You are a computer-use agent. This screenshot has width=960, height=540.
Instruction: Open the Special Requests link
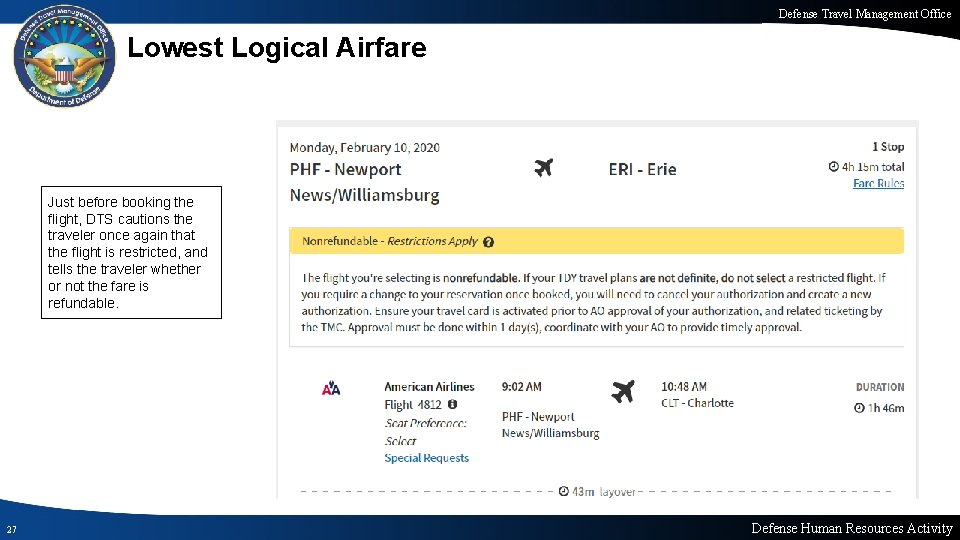(426, 458)
